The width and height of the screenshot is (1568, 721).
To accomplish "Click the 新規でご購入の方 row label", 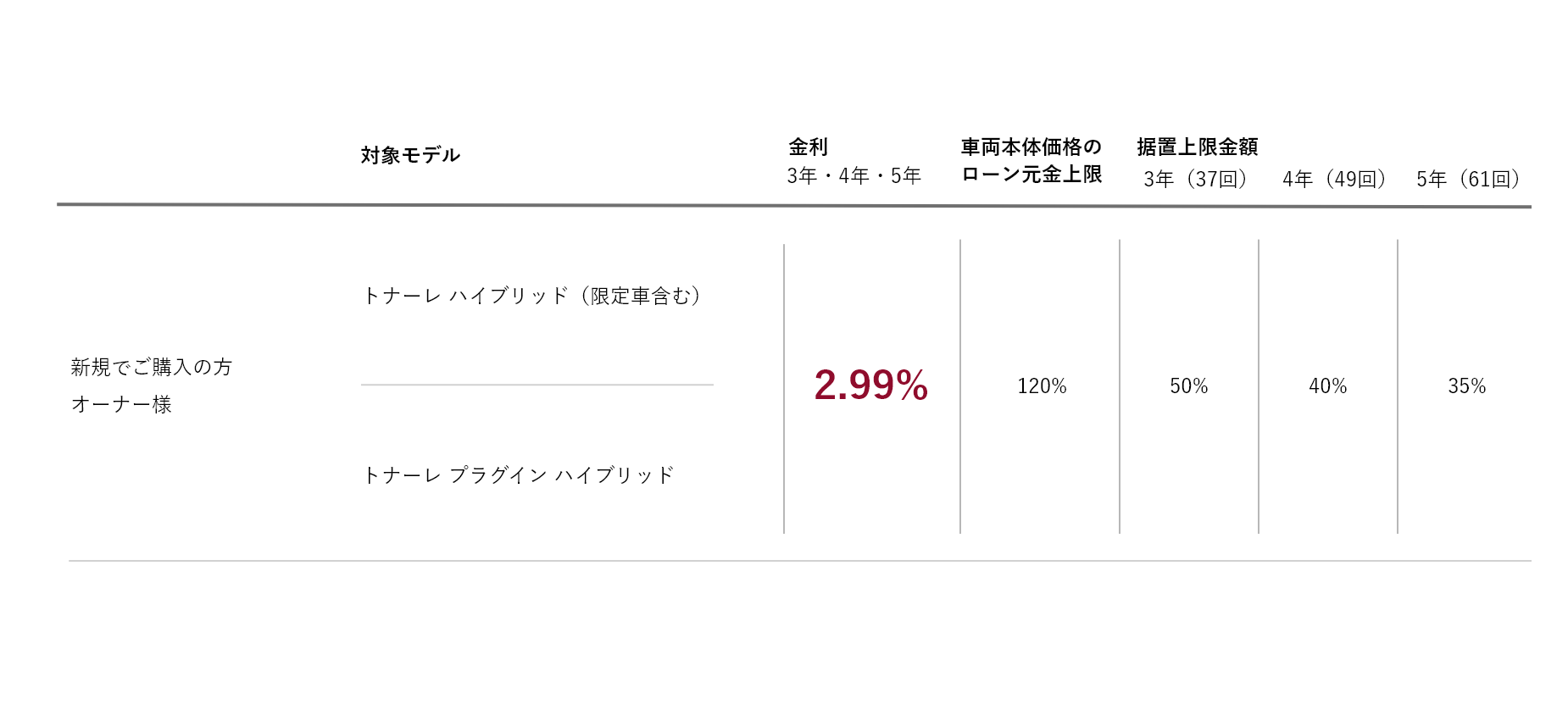I will (151, 367).
